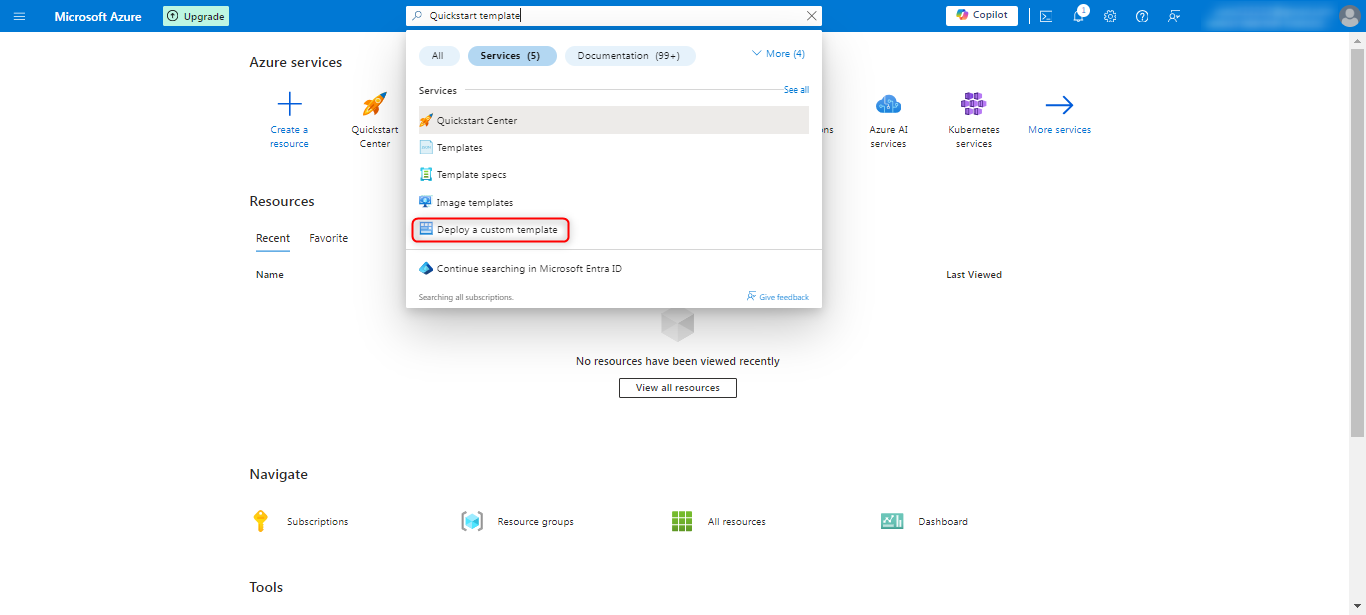The width and height of the screenshot is (1366, 615).
Task: Sort by the Name column header
Action: (x=270, y=274)
